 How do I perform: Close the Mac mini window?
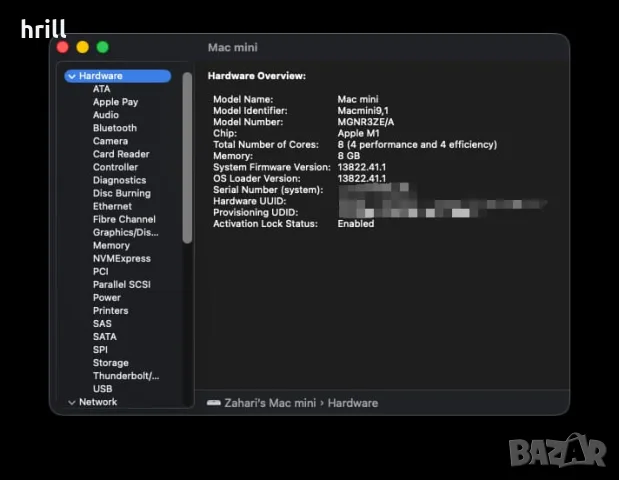pos(62,47)
